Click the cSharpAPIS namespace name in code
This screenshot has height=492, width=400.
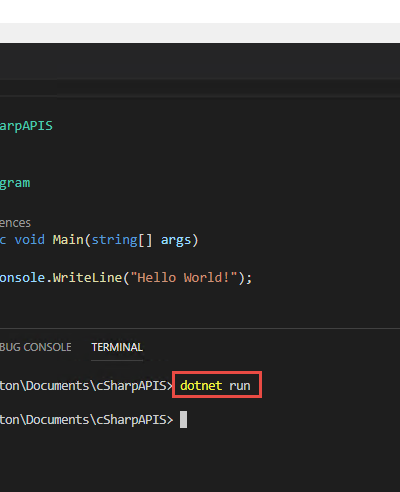[26, 126]
